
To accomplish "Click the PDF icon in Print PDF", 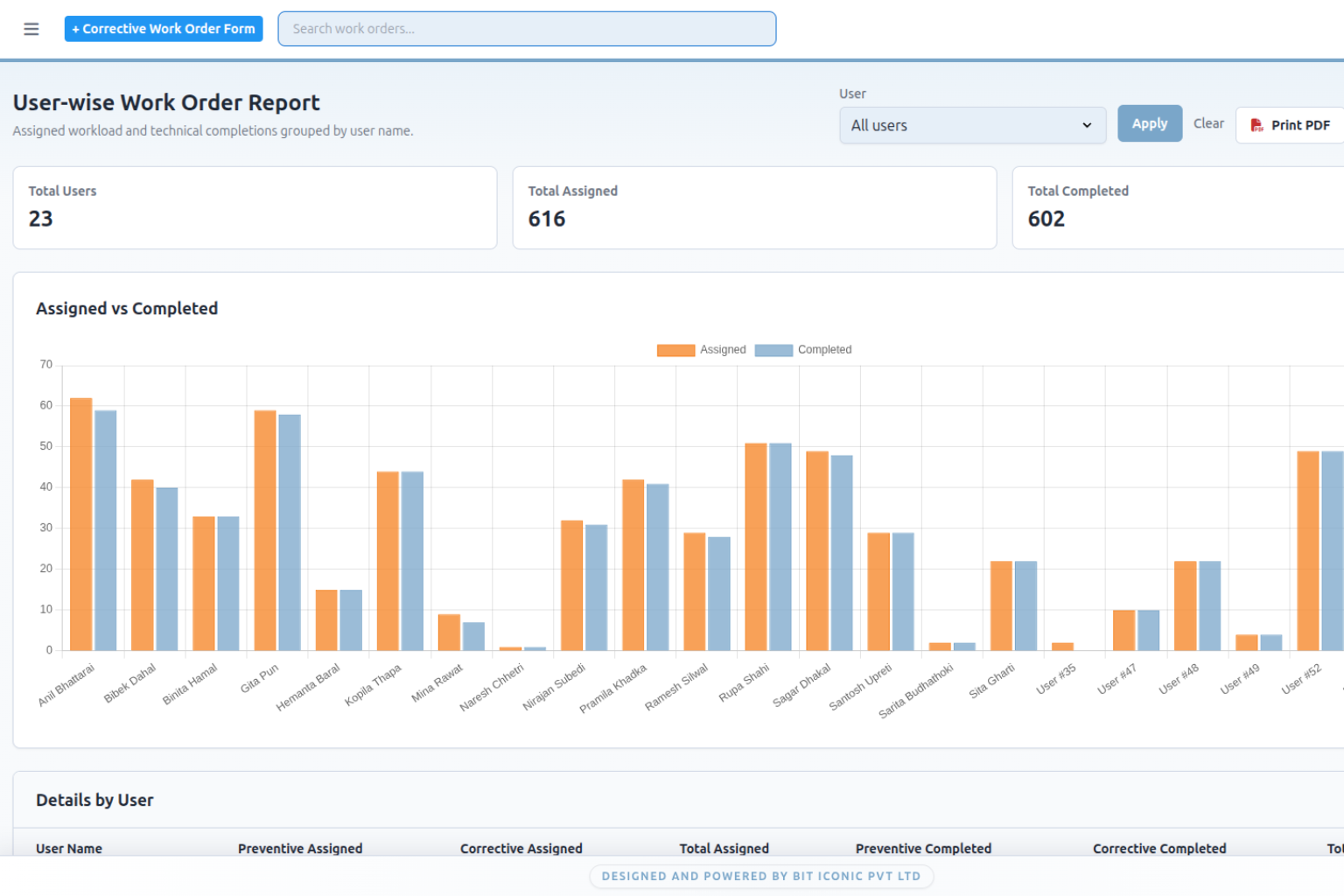I will tap(1256, 125).
